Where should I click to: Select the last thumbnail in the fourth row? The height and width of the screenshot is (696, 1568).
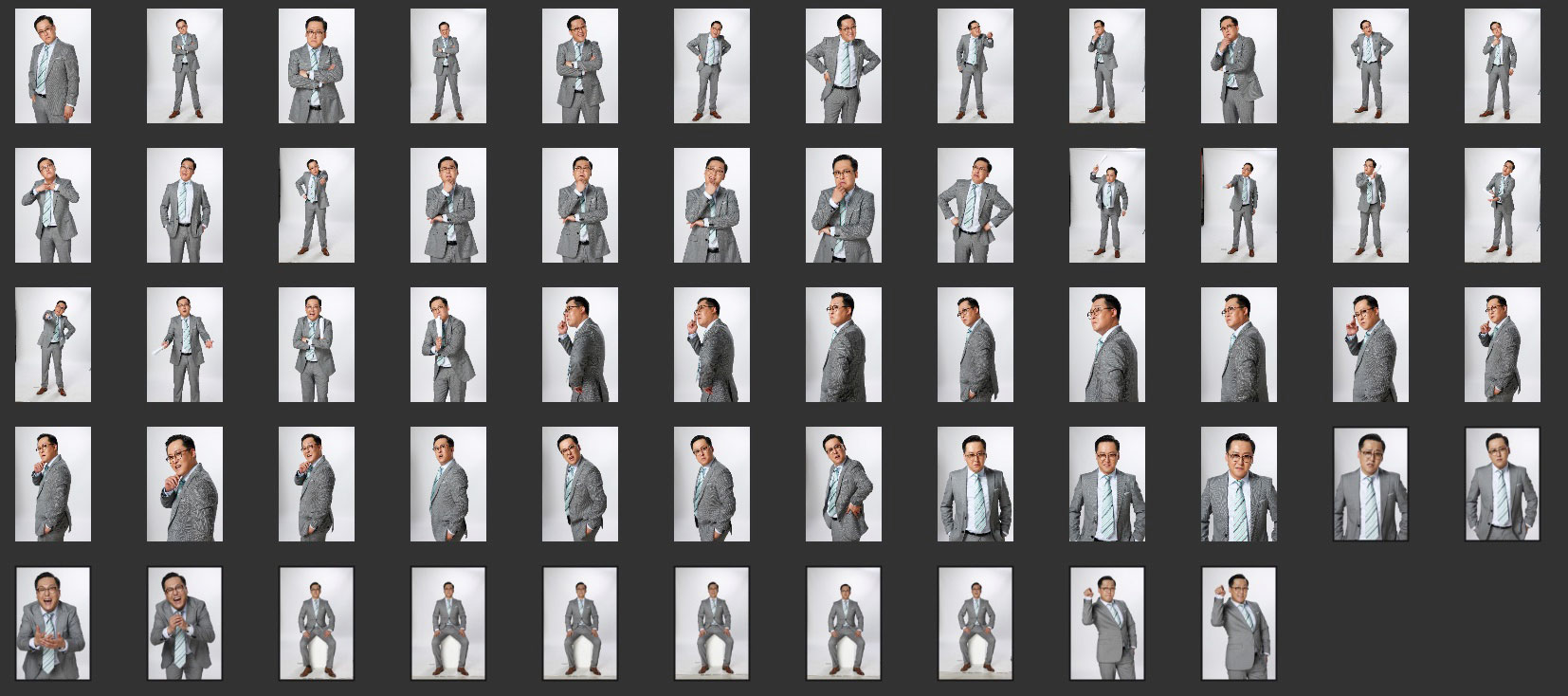(1502, 484)
